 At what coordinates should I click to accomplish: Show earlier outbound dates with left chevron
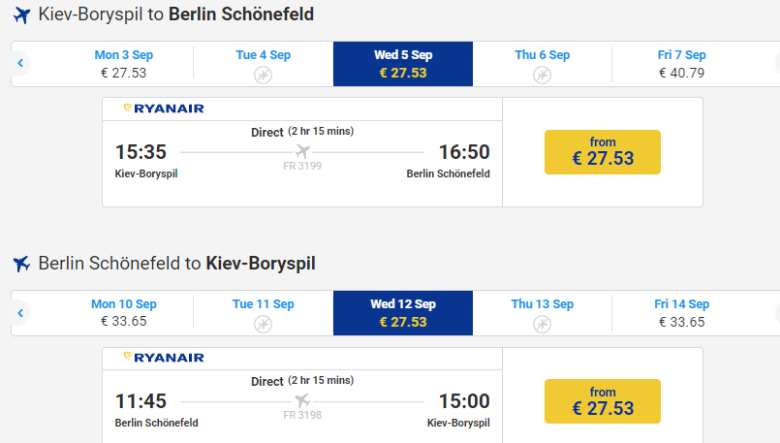20,63
